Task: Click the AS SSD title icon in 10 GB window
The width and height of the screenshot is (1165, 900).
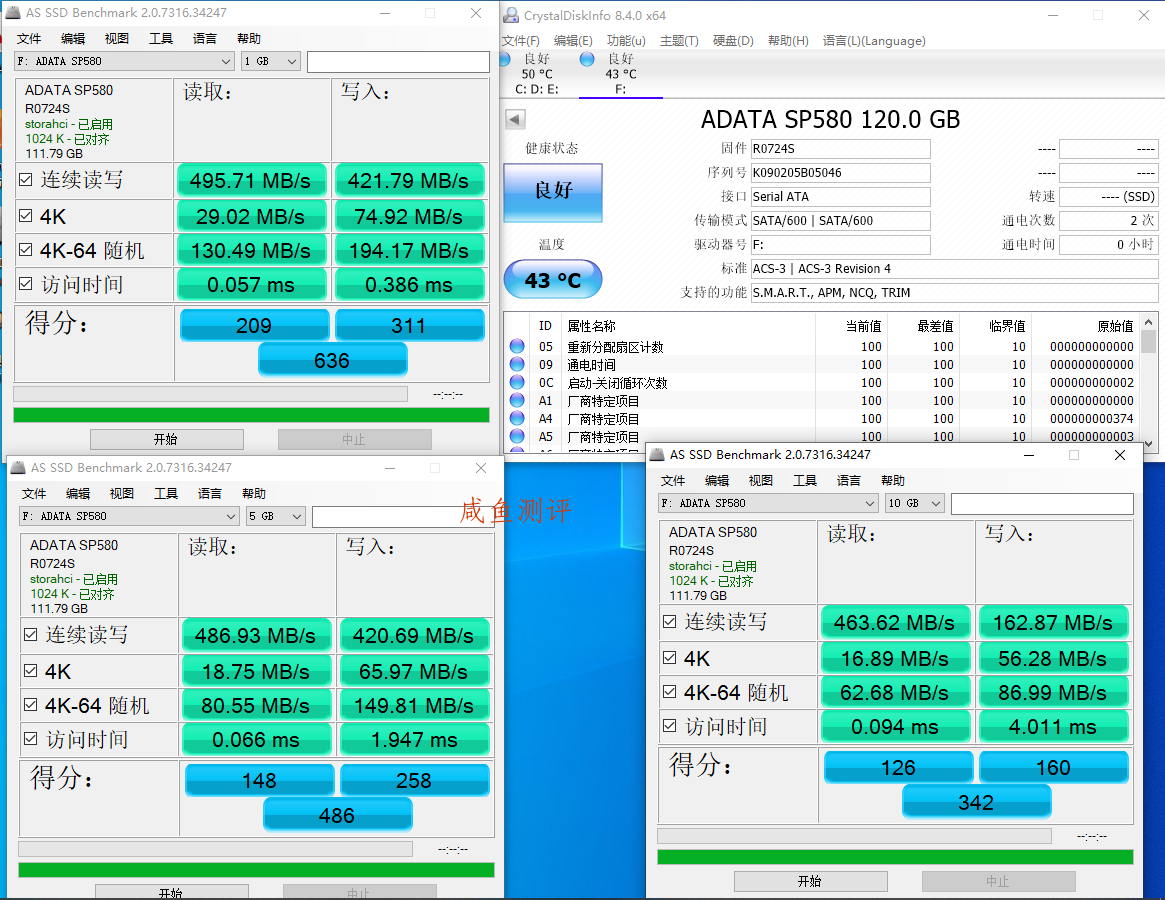Action: pos(657,454)
